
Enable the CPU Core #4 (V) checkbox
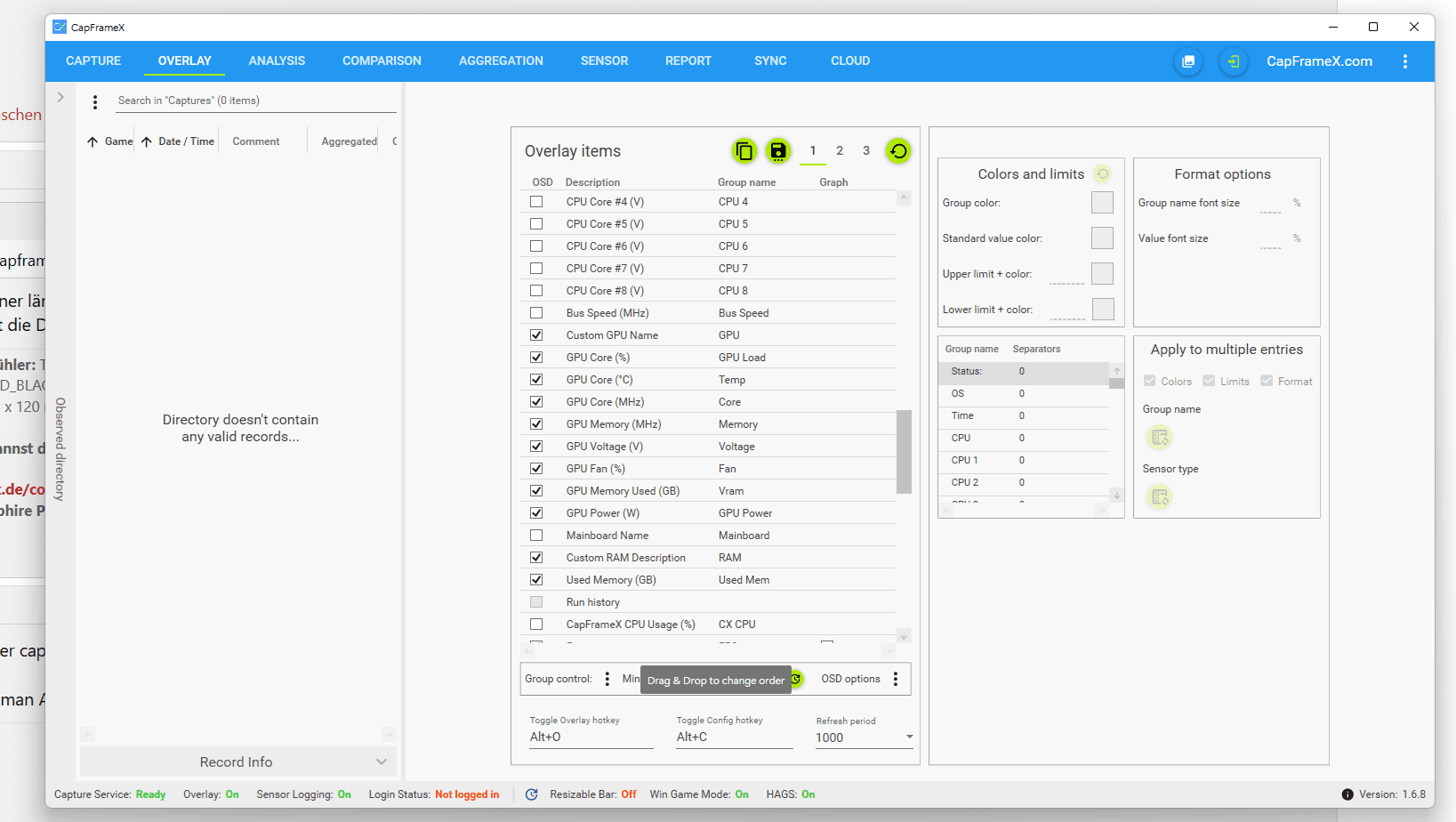click(536, 202)
